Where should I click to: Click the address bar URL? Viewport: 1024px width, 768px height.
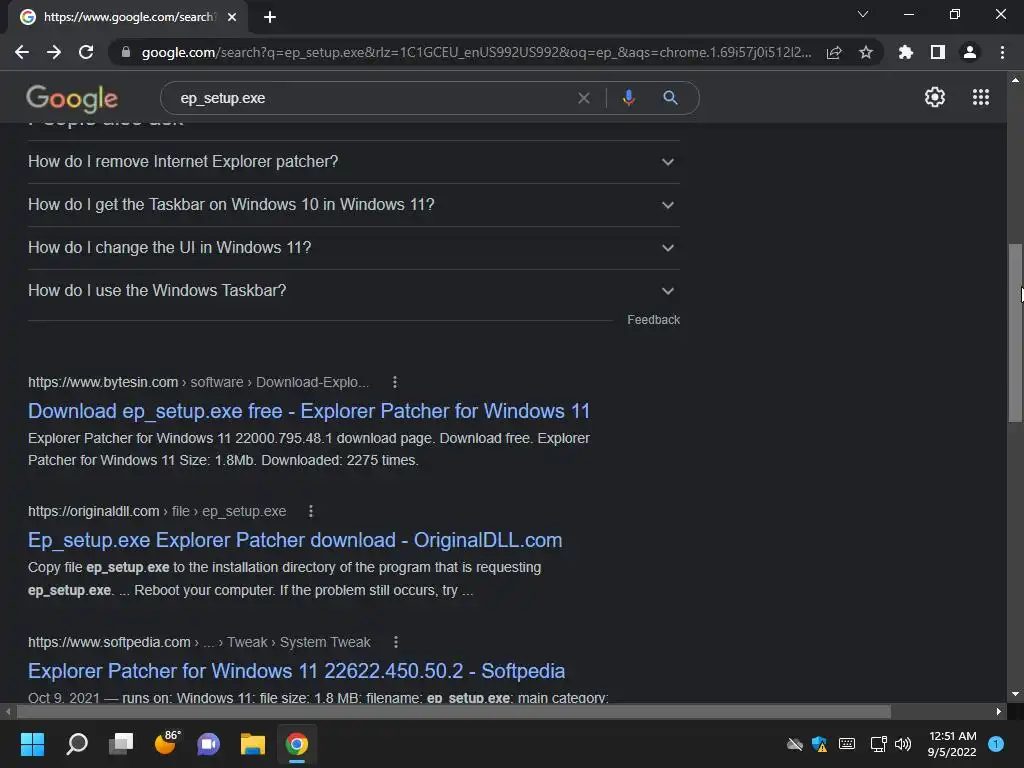pyautogui.click(x=477, y=52)
